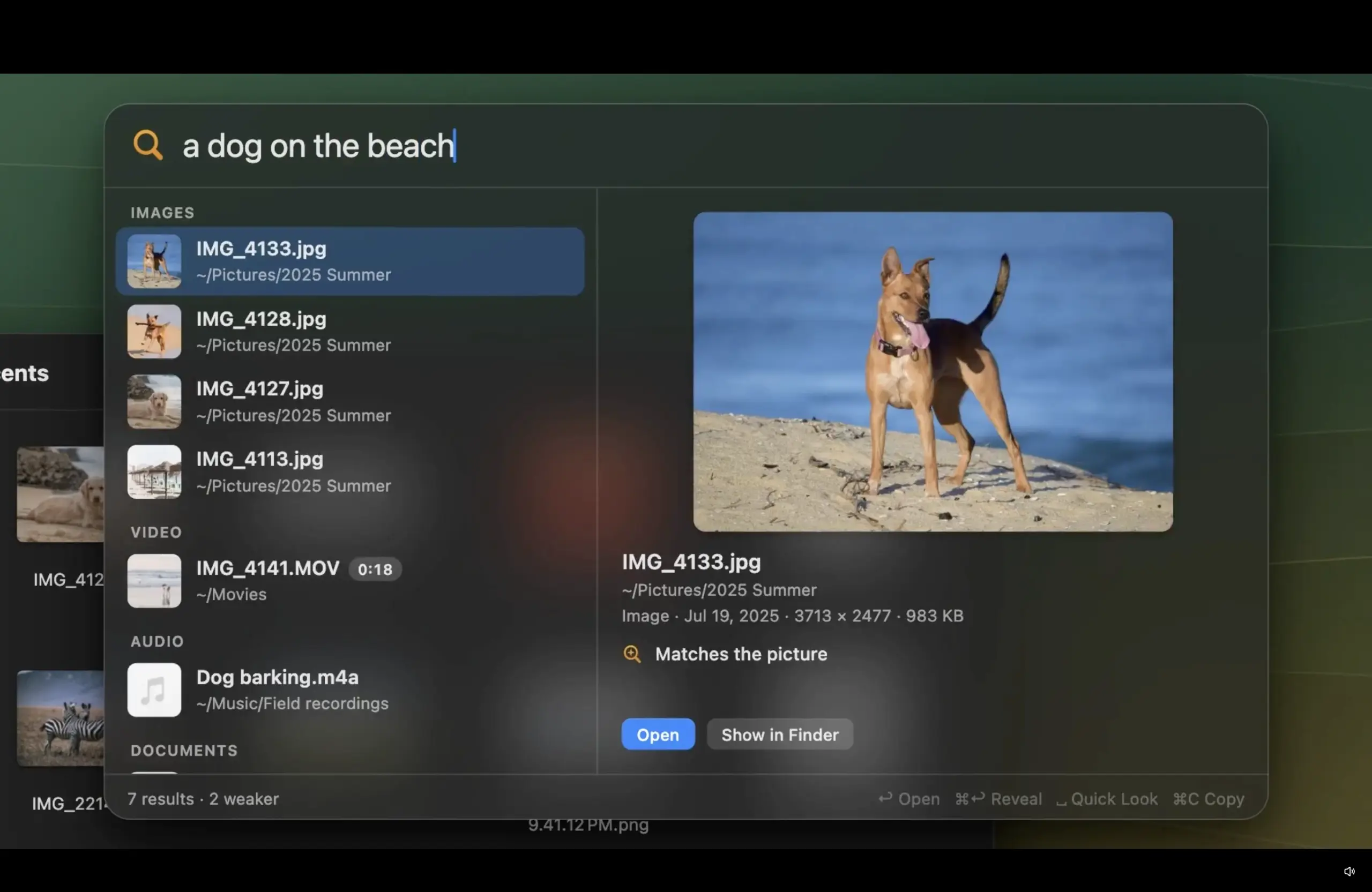
Task: Click the IMAGES section header
Action: (162, 213)
